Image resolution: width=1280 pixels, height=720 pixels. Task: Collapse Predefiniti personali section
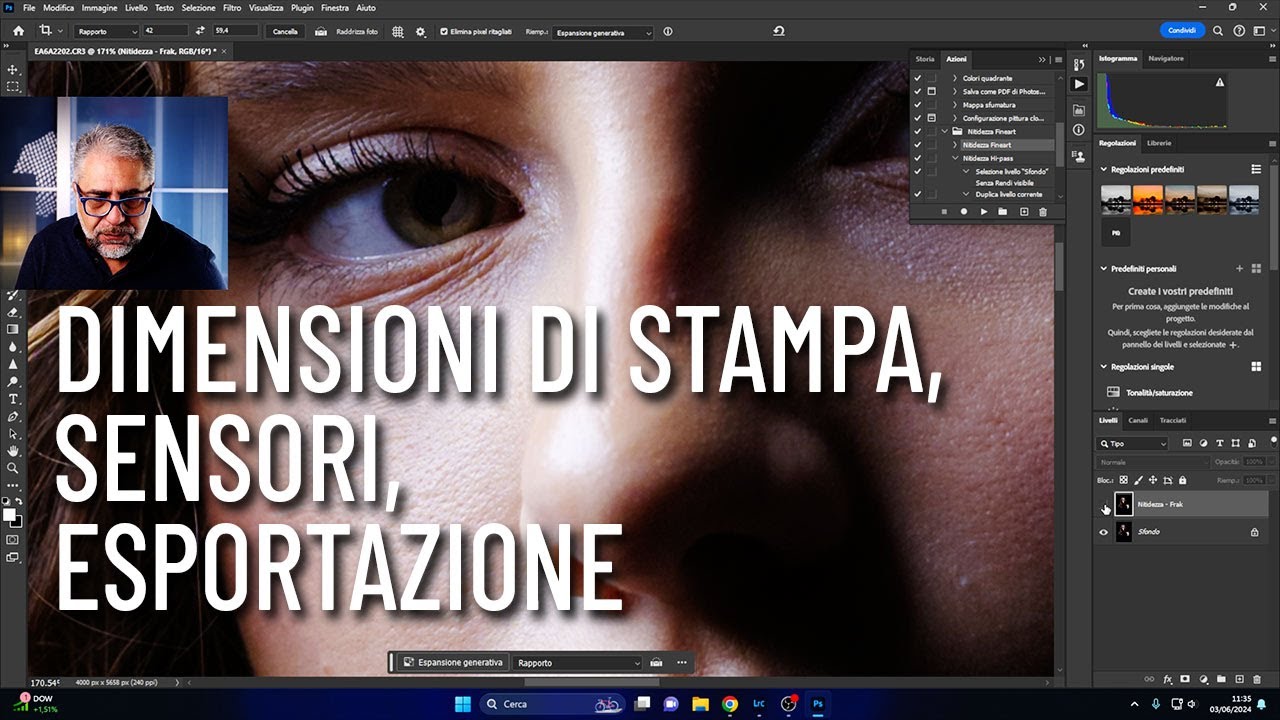[1104, 269]
